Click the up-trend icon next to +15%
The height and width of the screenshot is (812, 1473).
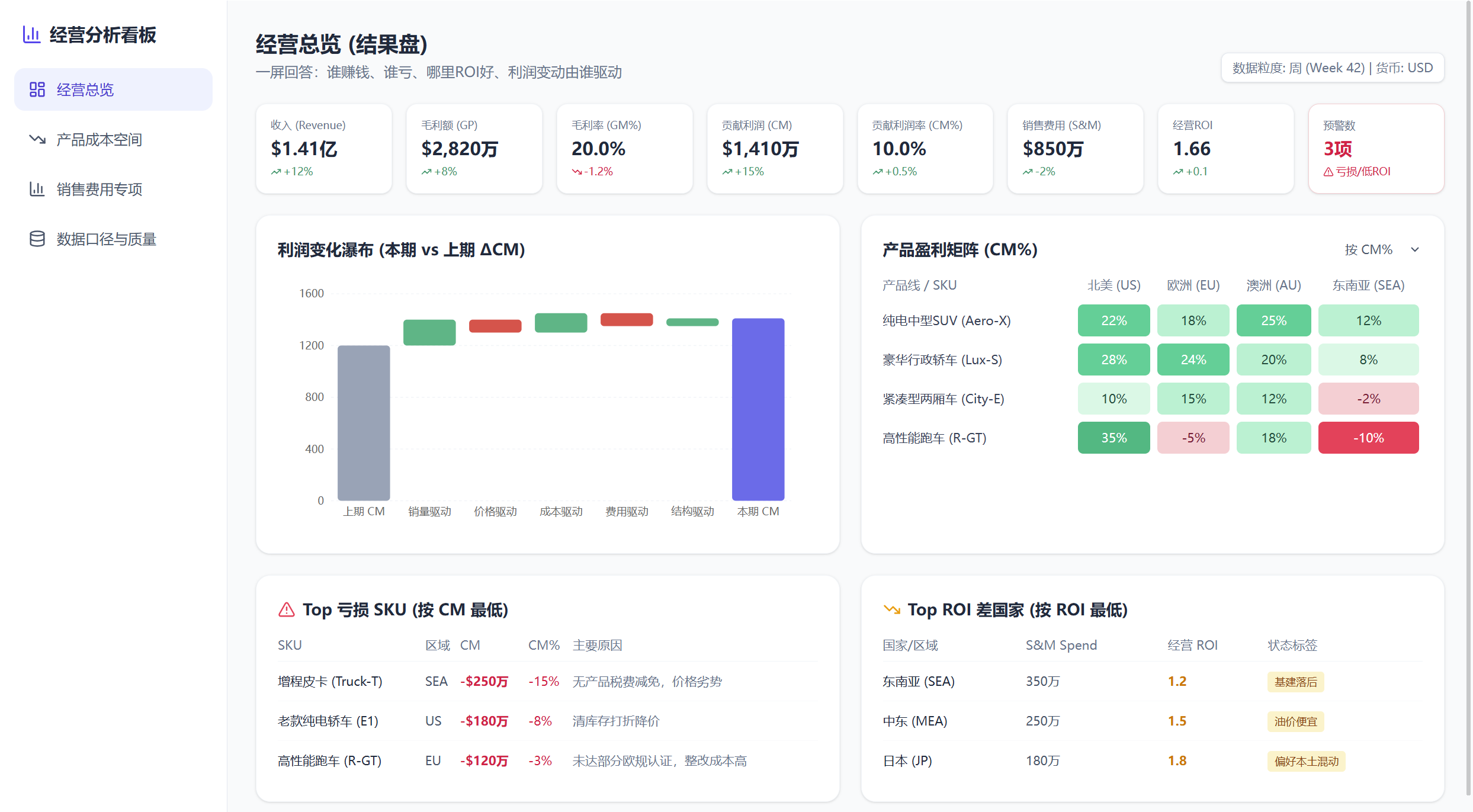(x=727, y=172)
